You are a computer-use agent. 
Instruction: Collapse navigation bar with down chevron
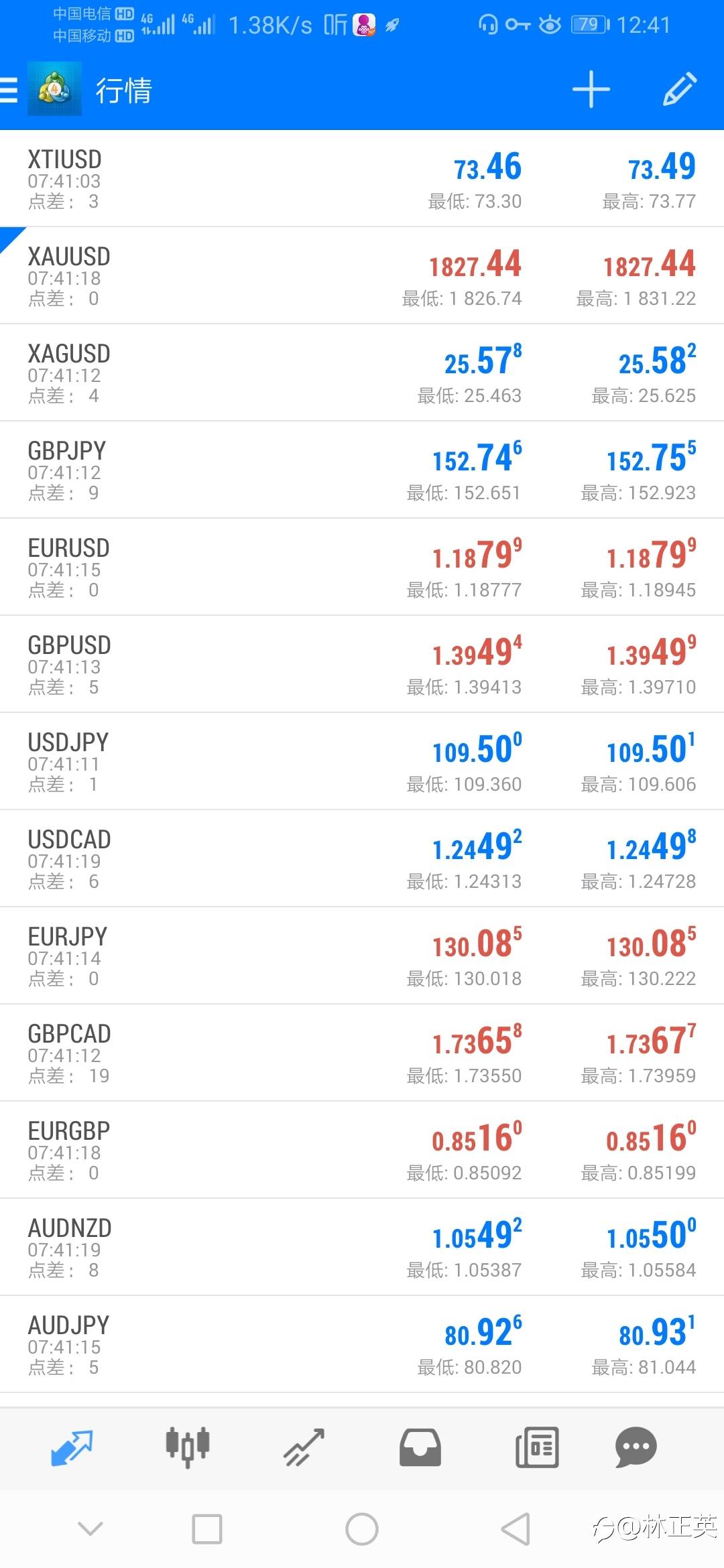tap(90, 1529)
